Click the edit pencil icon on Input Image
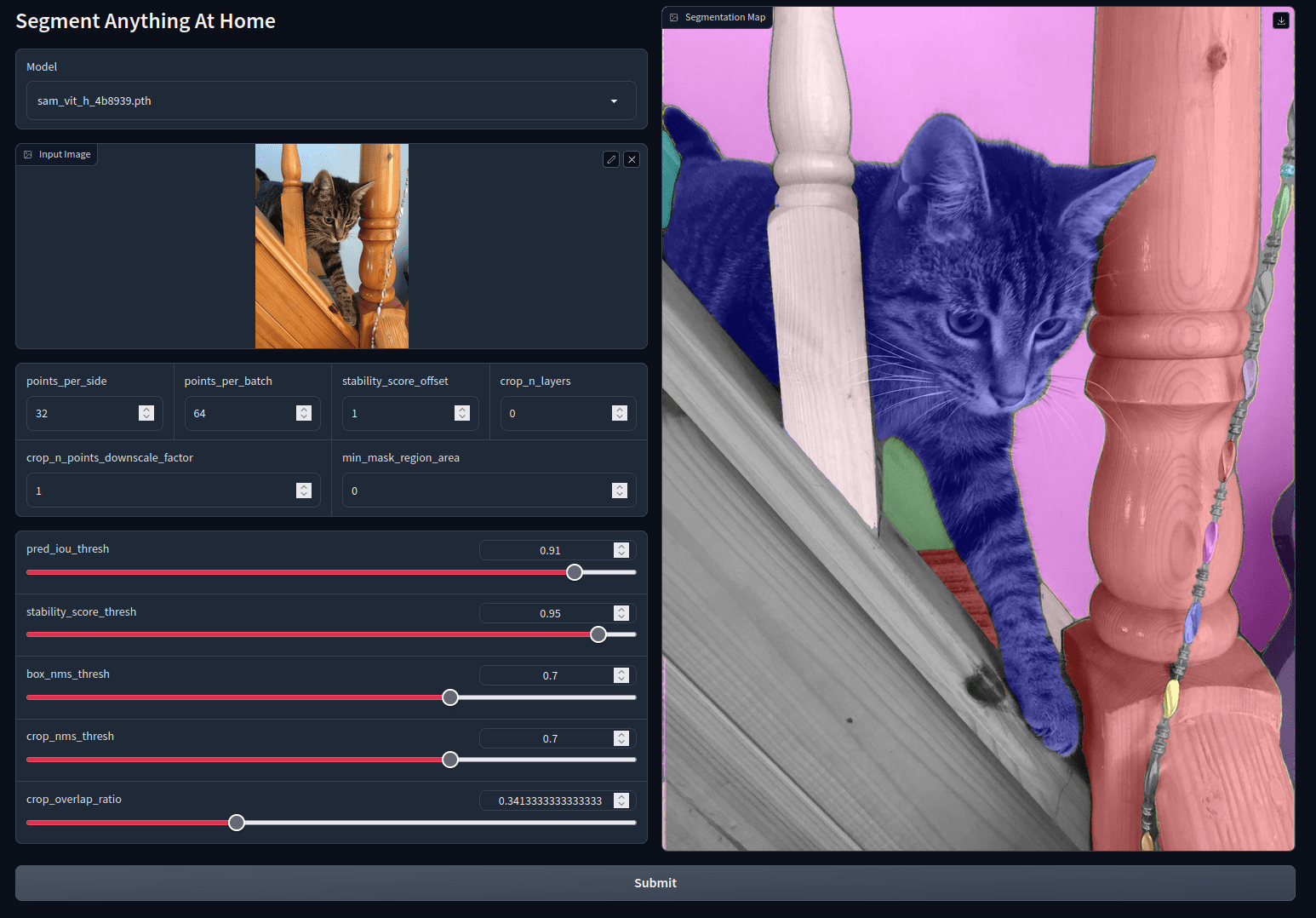Screen dimensions: 1316x918 (x=611, y=159)
